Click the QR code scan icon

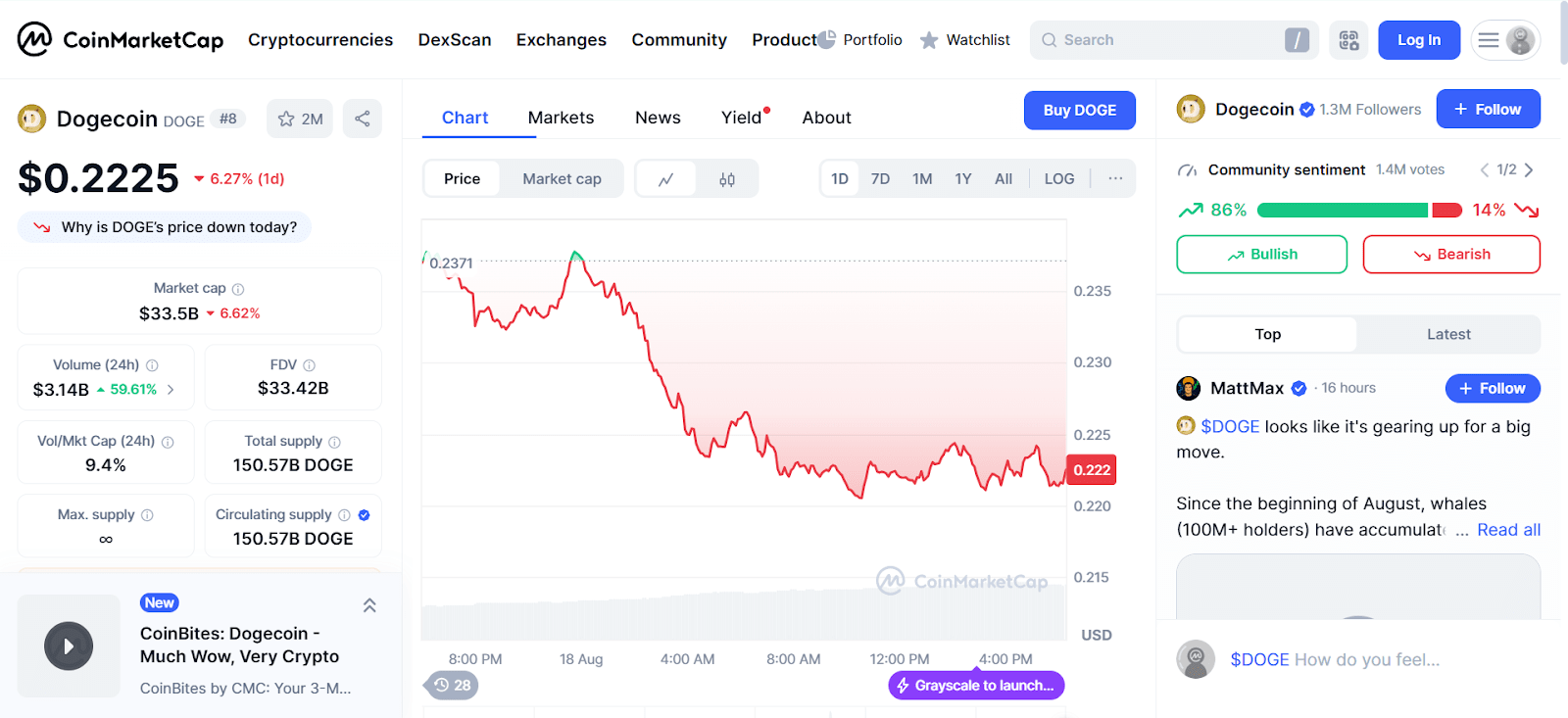click(x=1348, y=40)
